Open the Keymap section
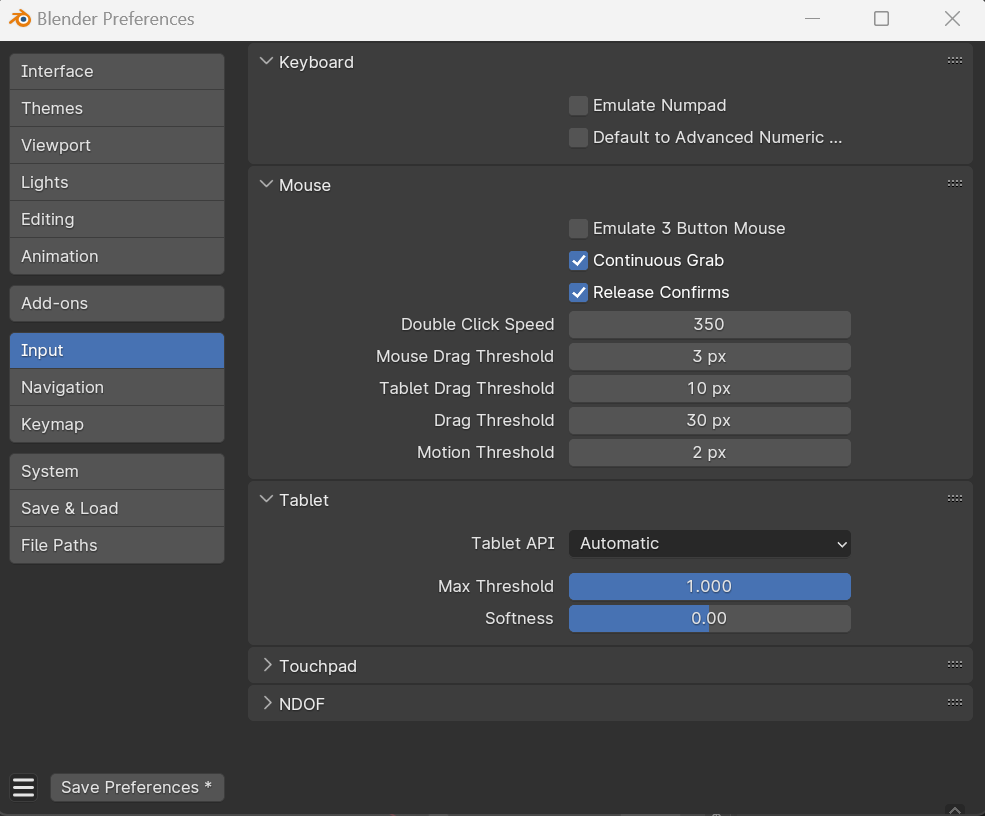The width and height of the screenshot is (985, 816). tap(117, 424)
